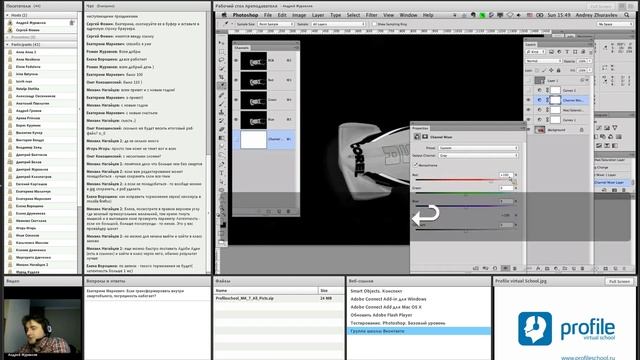
Task: Click the mask icon in Properties header
Action: (x=424, y=137)
